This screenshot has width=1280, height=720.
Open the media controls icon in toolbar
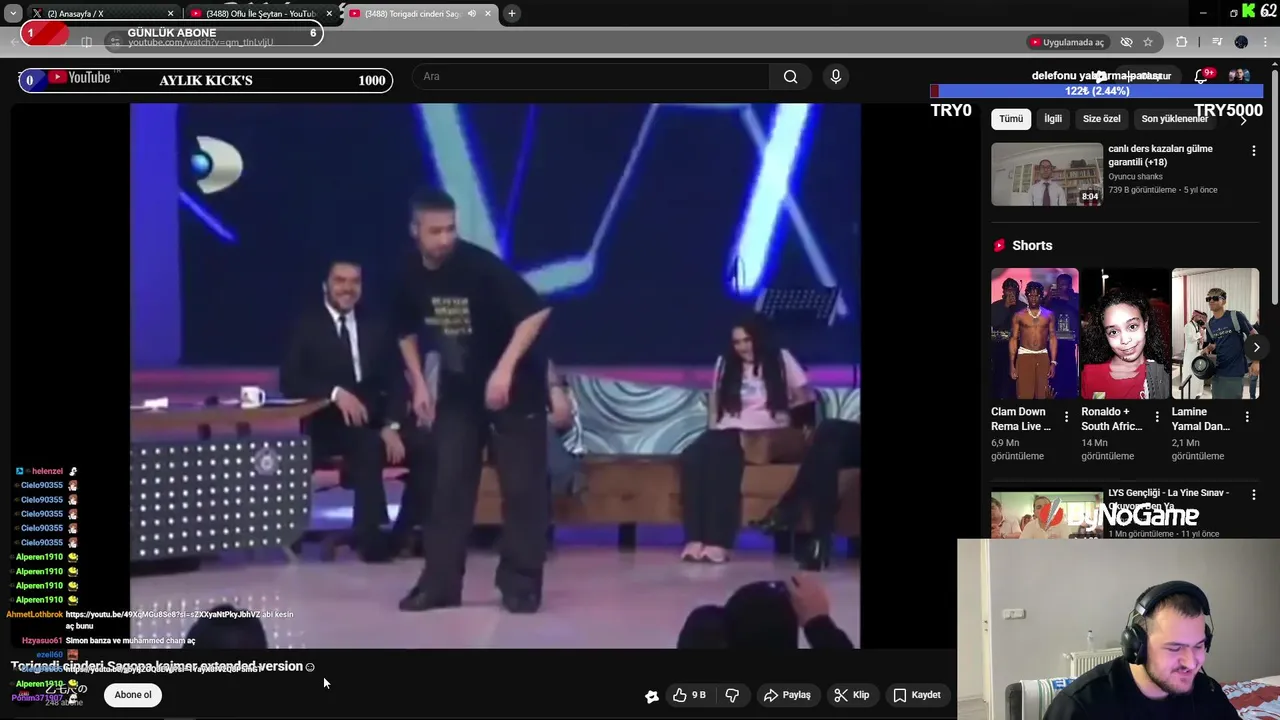[x=1217, y=42]
